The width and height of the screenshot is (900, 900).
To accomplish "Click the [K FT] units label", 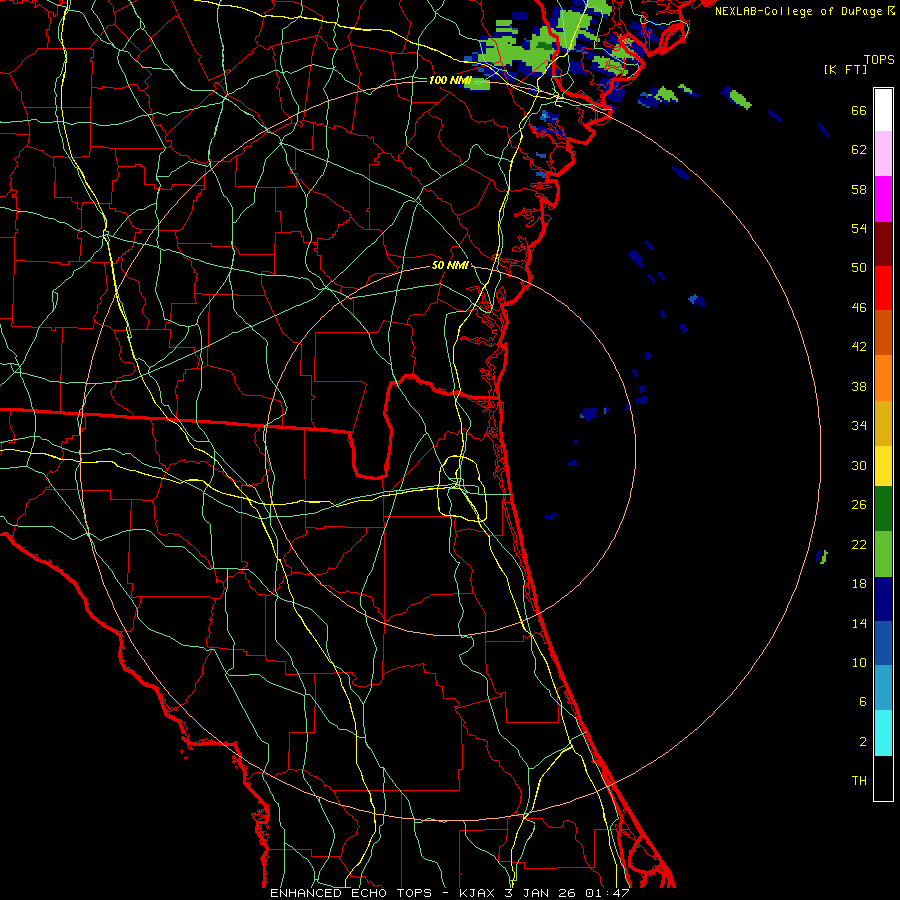I will (x=846, y=70).
